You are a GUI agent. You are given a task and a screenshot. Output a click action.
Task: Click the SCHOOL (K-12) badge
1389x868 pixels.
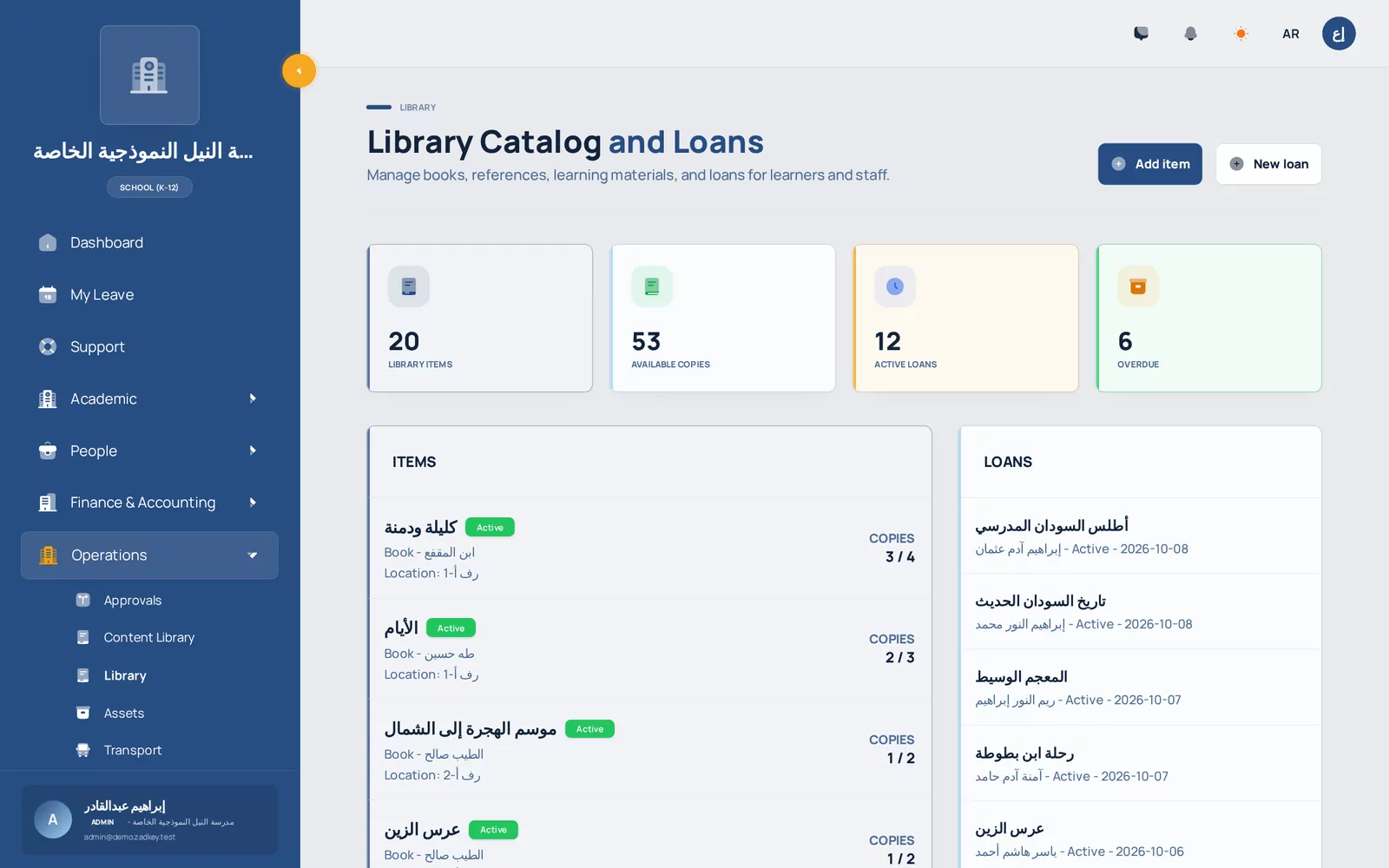click(x=149, y=187)
